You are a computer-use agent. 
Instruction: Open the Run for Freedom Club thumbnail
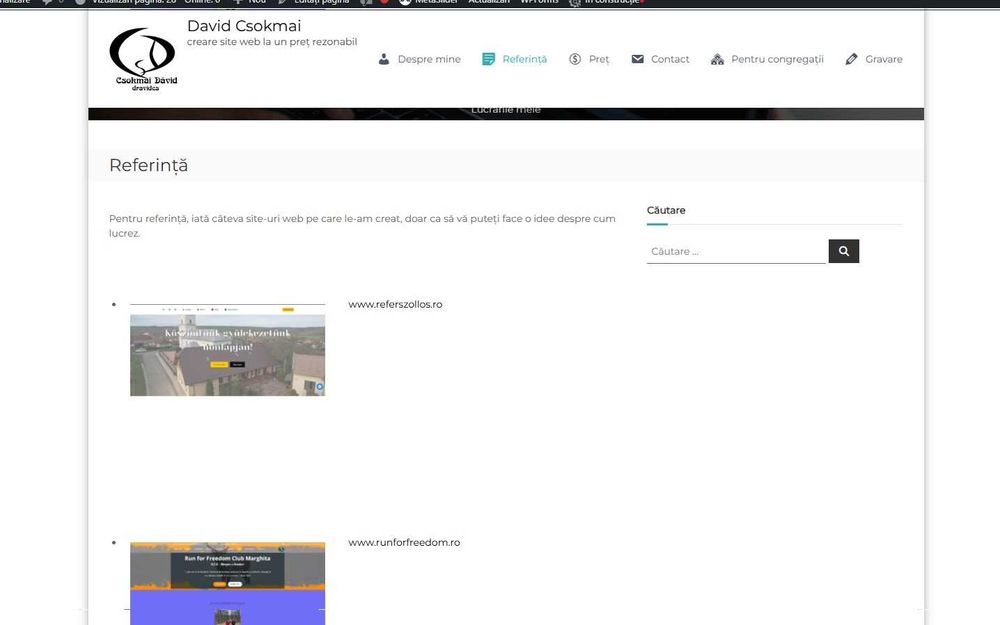click(x=228, y=583)
